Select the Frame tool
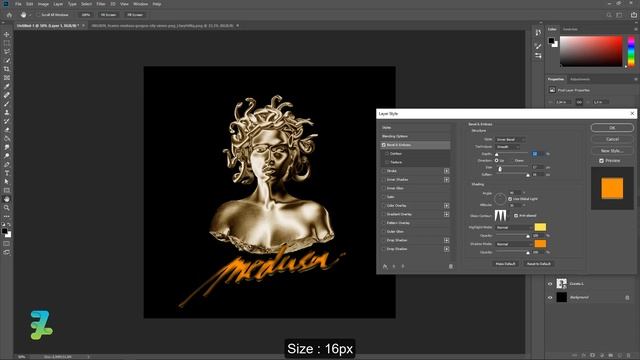This screenshot has height=360, width=640. point(7,78)
